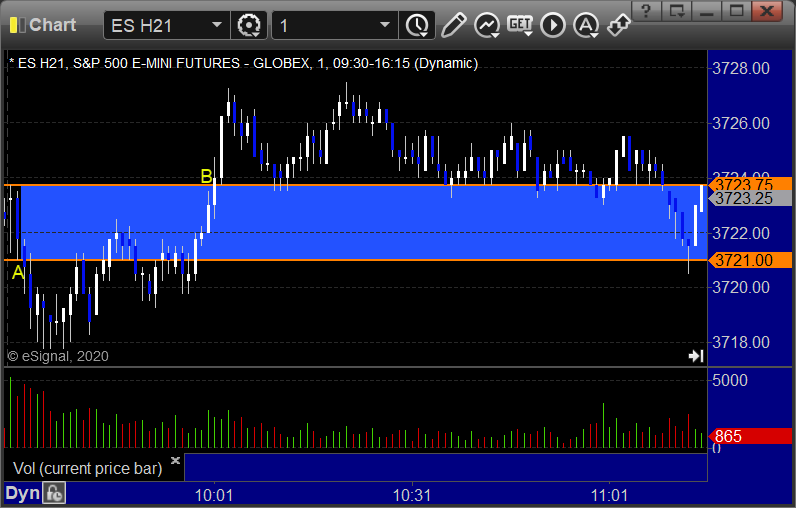The width and height of the screenshot is (796, 508).
Task: Click the trade arrows icon
Action: click(618, 25)
